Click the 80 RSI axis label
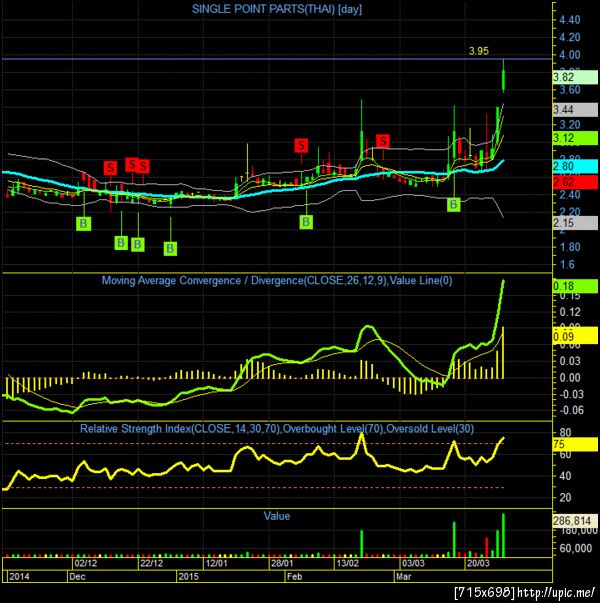This screenshot has width=600, height=603. (x=565, y=432)
